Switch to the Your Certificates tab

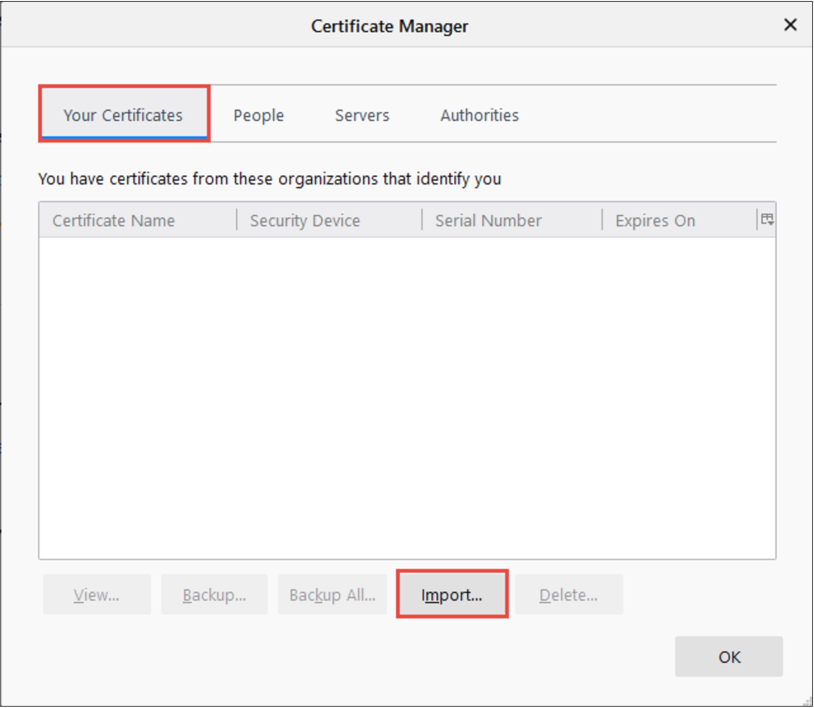click(x=123, y=115)
